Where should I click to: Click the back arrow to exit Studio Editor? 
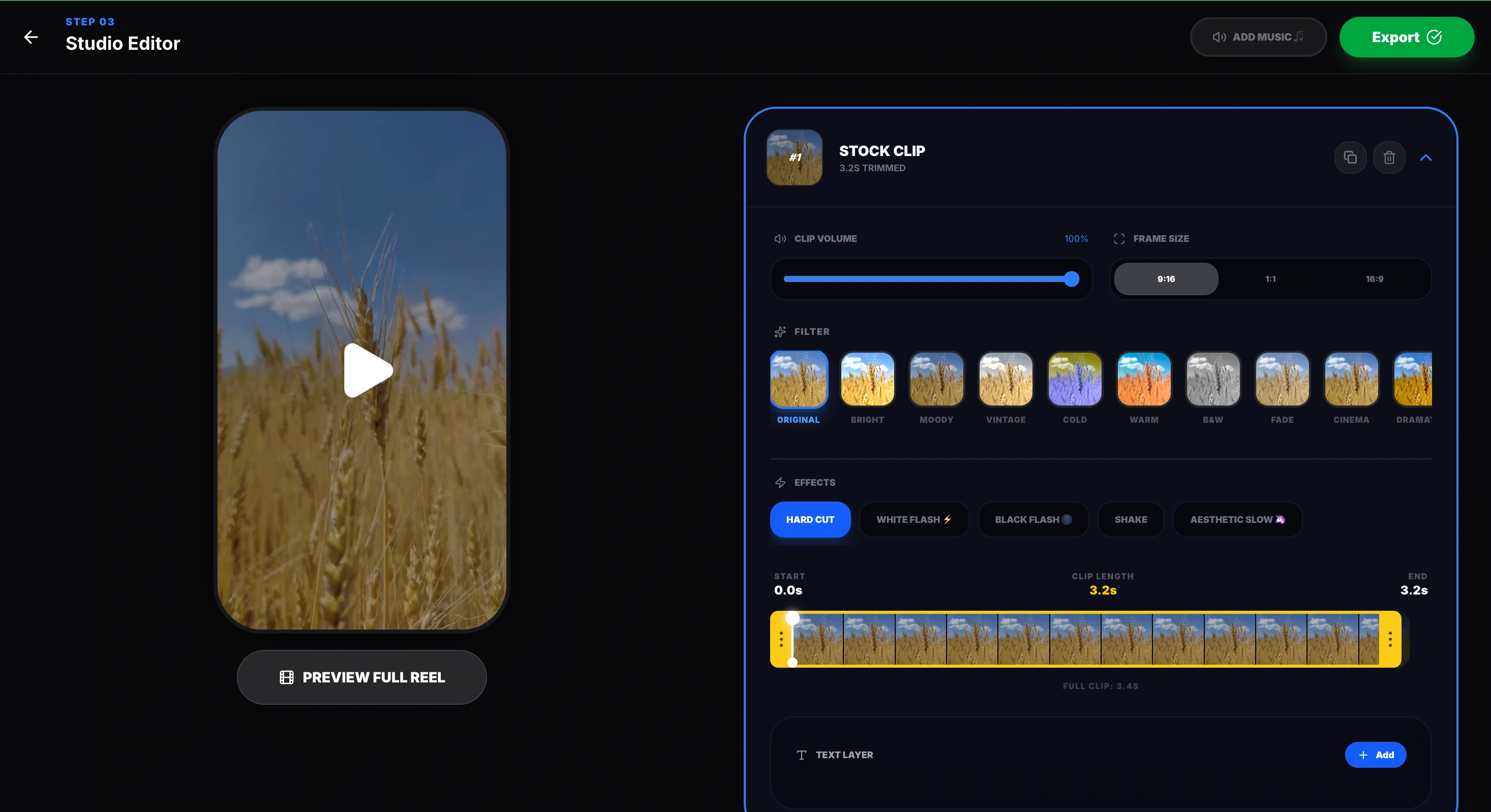[31, 37]
